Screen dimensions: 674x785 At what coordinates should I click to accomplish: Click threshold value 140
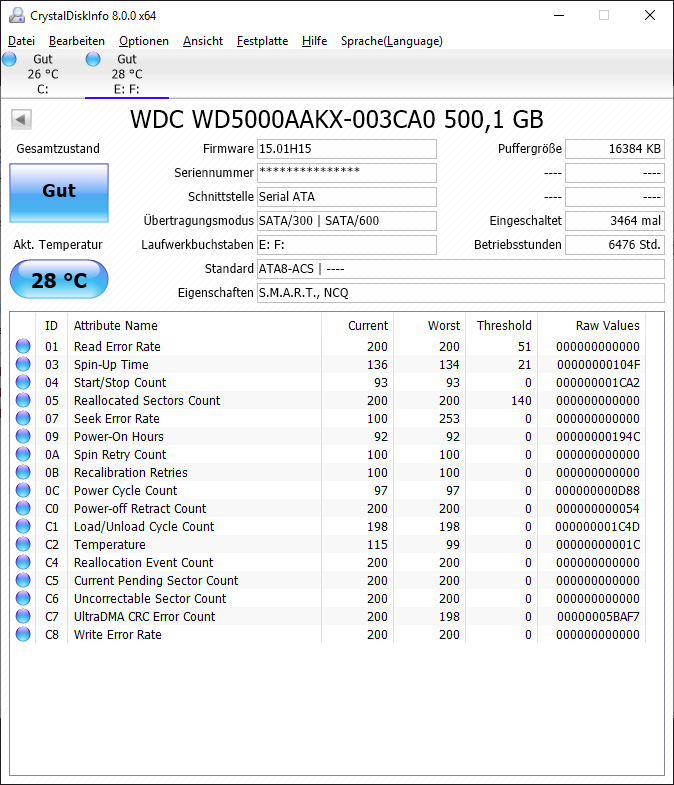coord(521,401)
